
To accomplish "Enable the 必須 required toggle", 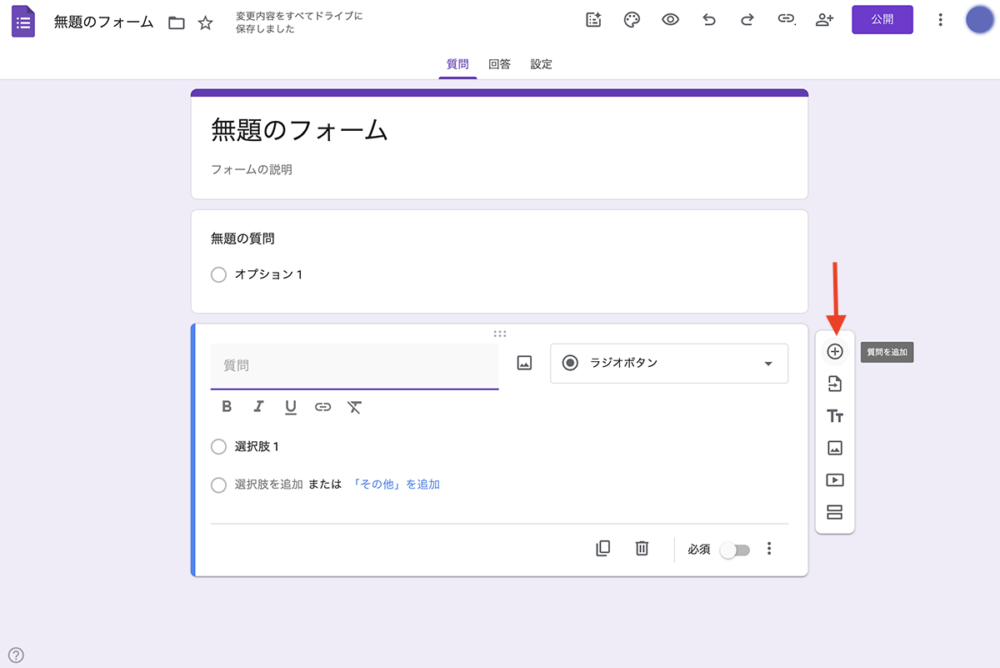I will pos(734,548).
